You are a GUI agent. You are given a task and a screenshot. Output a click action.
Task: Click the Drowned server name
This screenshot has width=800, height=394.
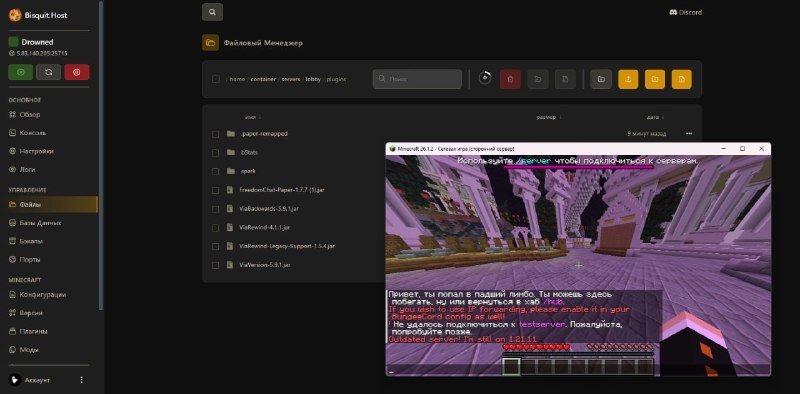[37, 42]
